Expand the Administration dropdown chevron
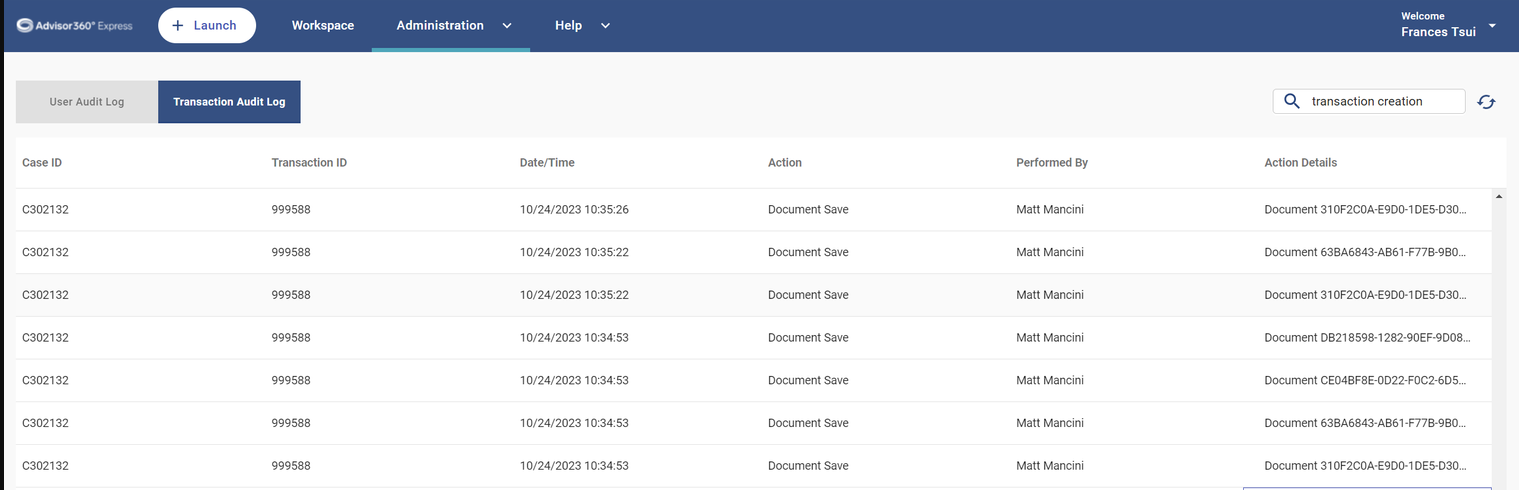This screenshot has width=1519, height=490. [x=506, y=26]
